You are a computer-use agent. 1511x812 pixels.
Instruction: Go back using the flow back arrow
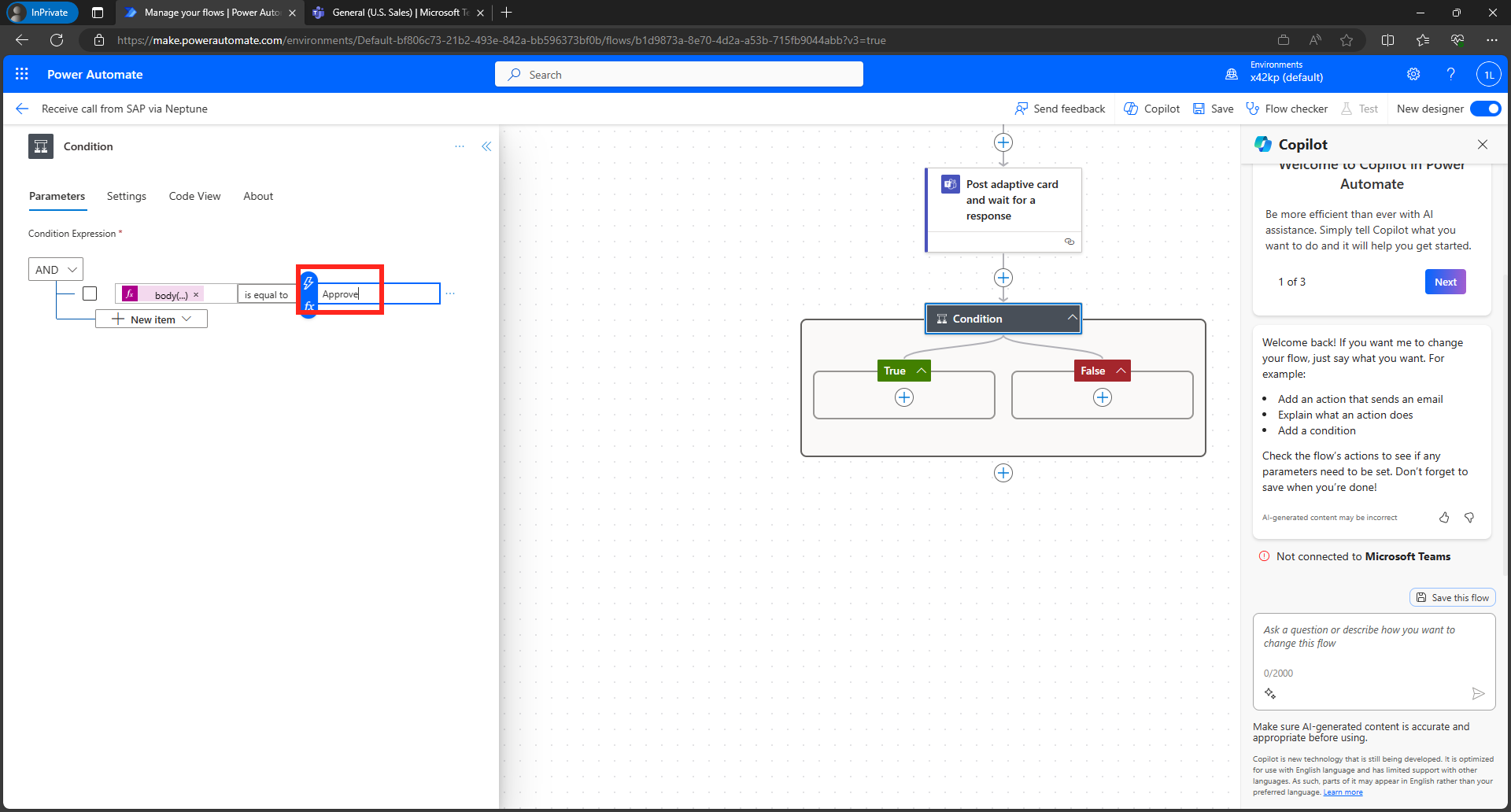(x=22, y=109)
